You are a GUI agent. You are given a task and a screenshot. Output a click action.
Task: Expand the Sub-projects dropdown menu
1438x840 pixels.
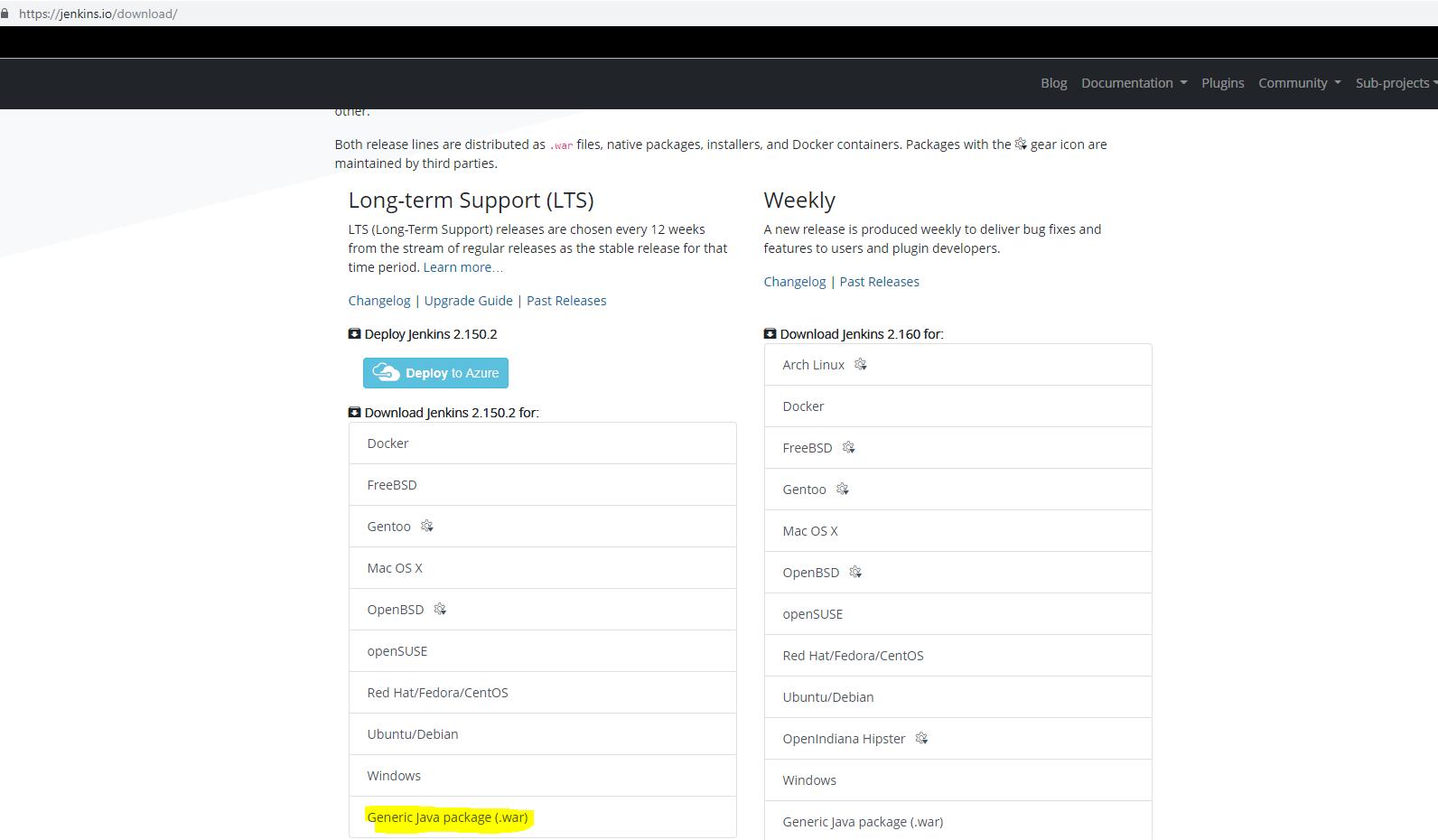pyautogui.click(x=1395, y=83)
